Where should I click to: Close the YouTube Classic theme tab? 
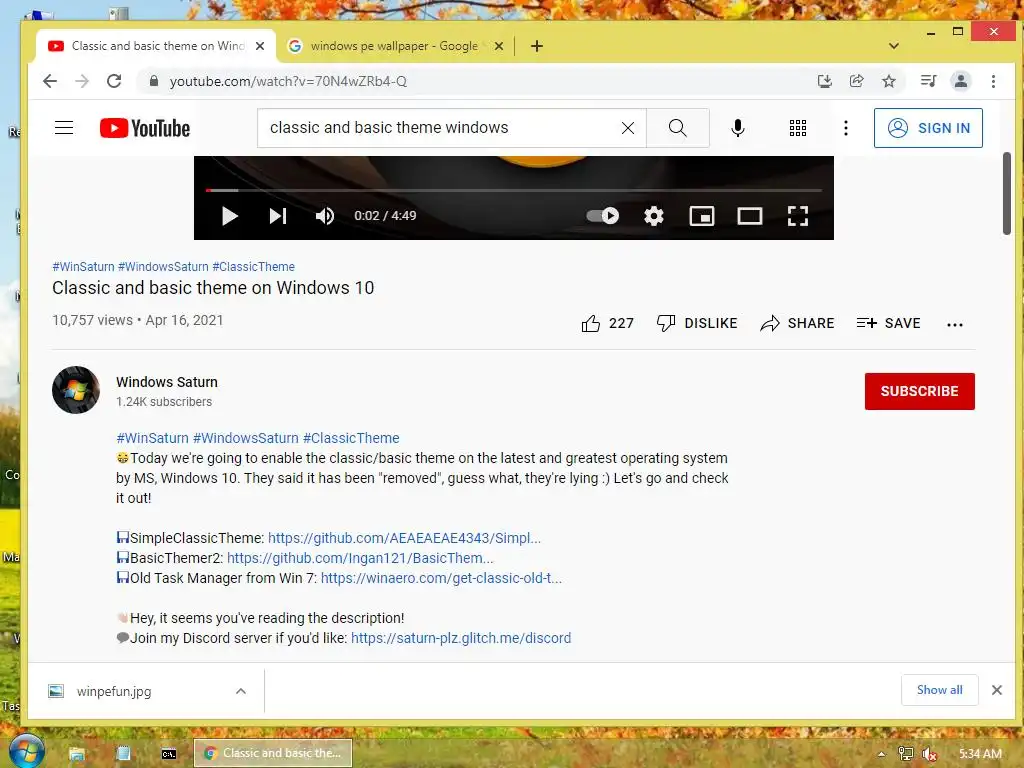pyautogui.click(x=260, y=46)
